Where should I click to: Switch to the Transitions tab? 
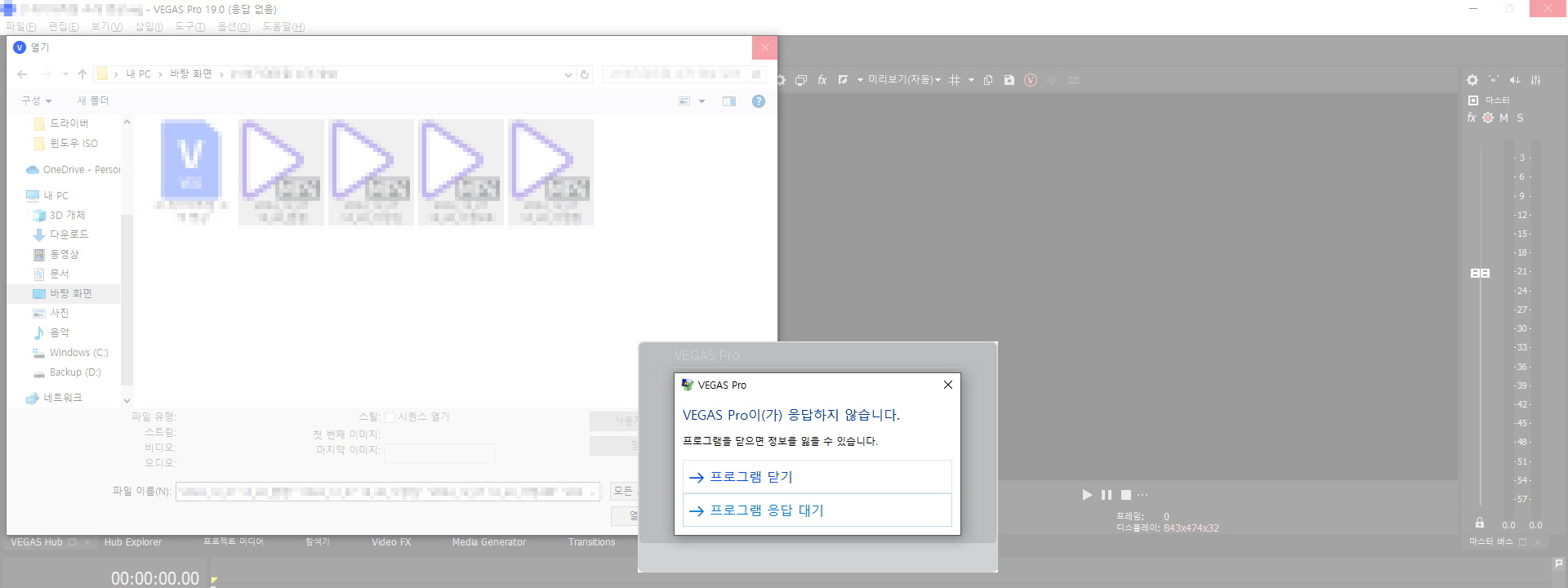pyautogui.click(x=592, y=542)
